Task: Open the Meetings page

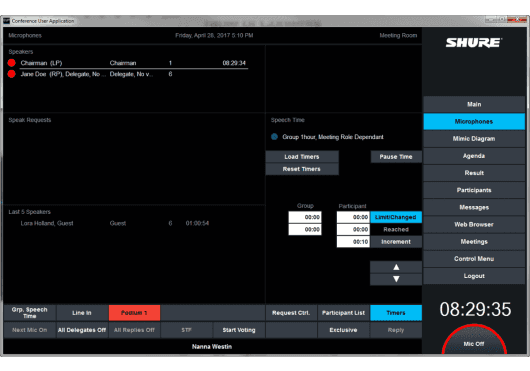Action: (474, 242)
